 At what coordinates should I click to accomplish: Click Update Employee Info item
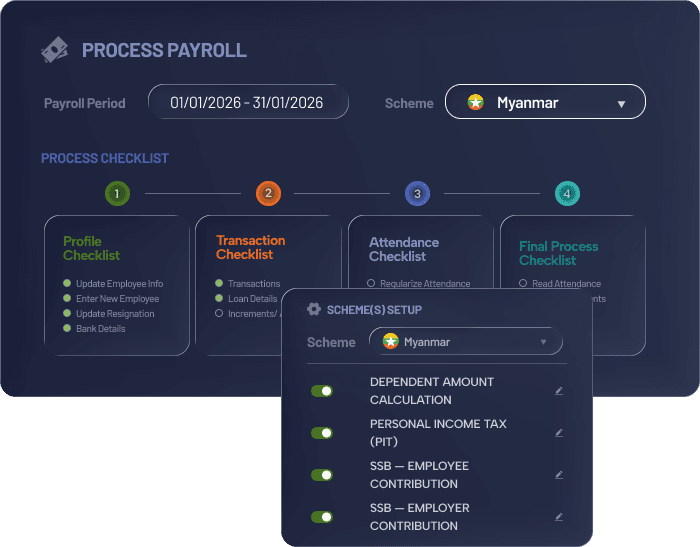pos(120,284)
